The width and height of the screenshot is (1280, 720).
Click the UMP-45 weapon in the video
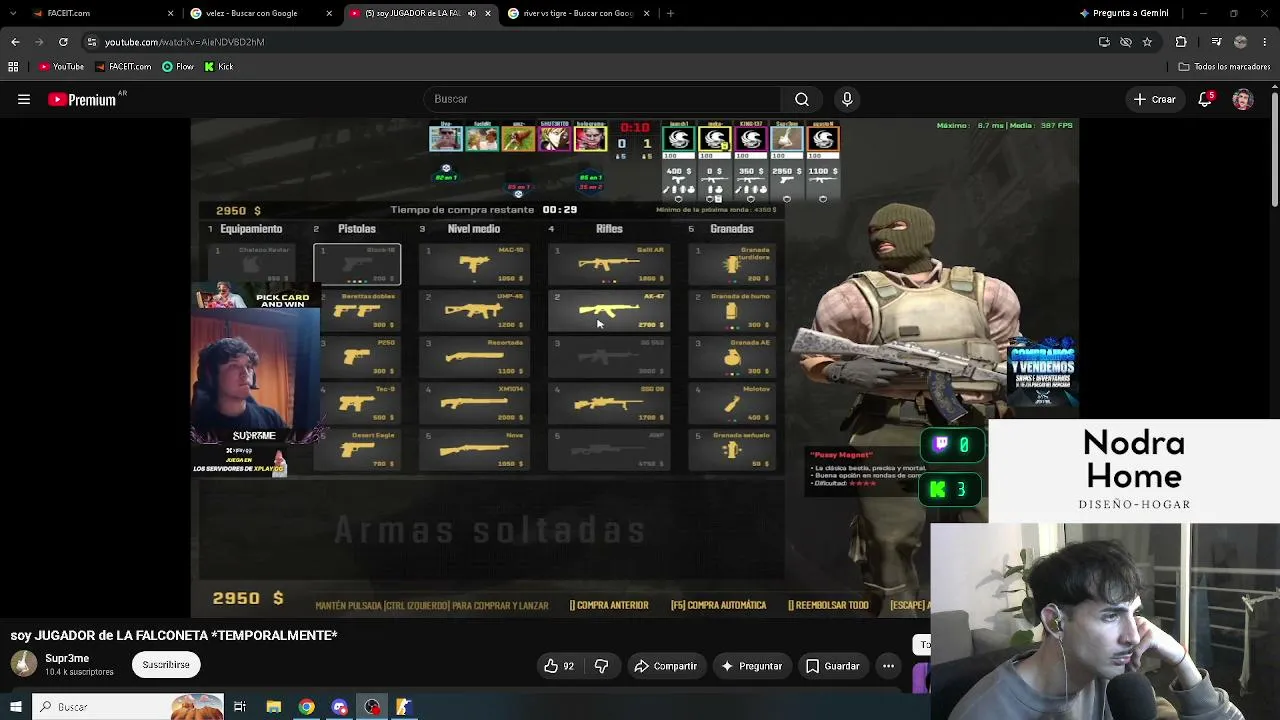tap(474, 311)
